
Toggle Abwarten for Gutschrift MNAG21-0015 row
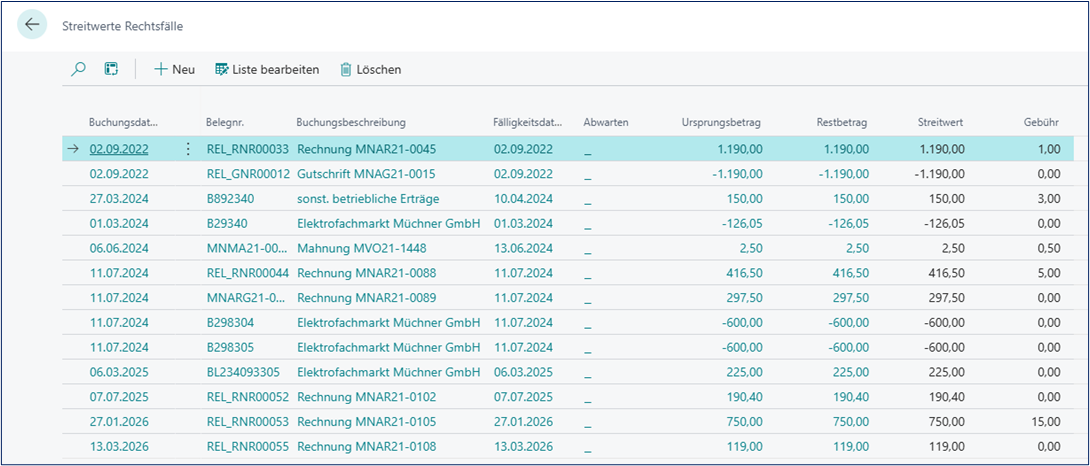588,174
